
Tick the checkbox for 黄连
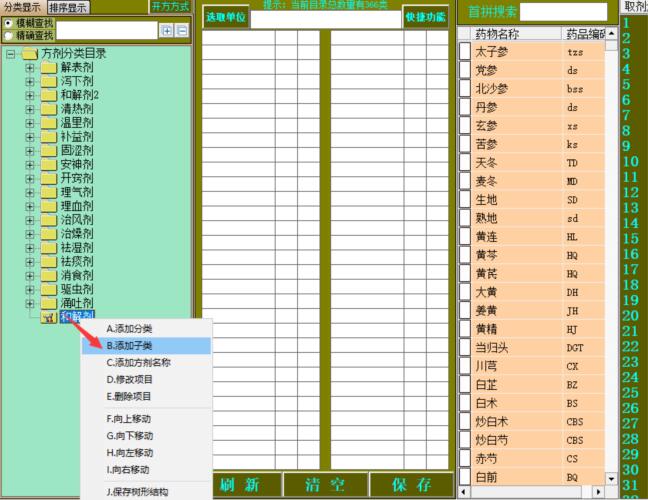click(465, 237)
